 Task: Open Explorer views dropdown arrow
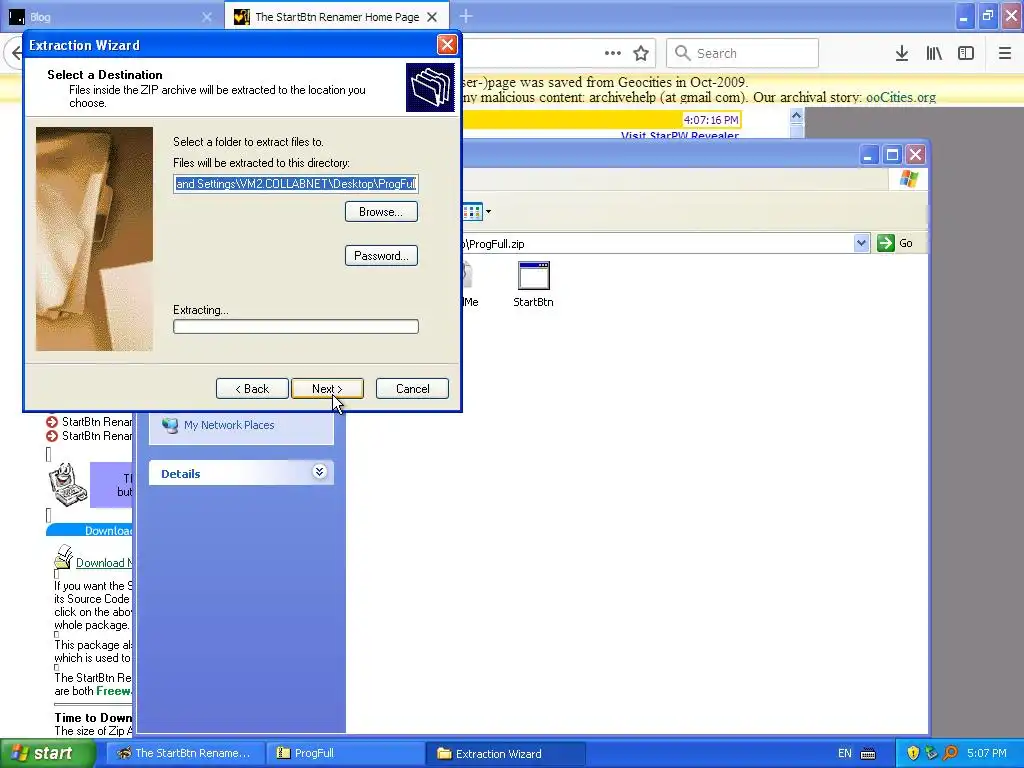[x=488, y=212]
